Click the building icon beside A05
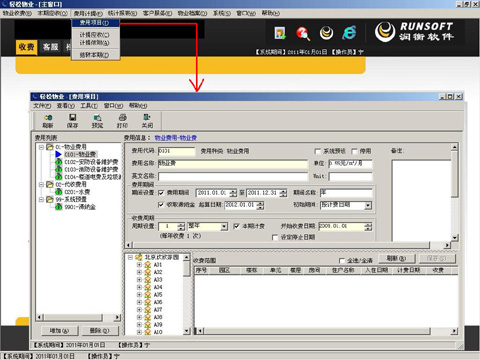The image size is (480, 360). 148,295
